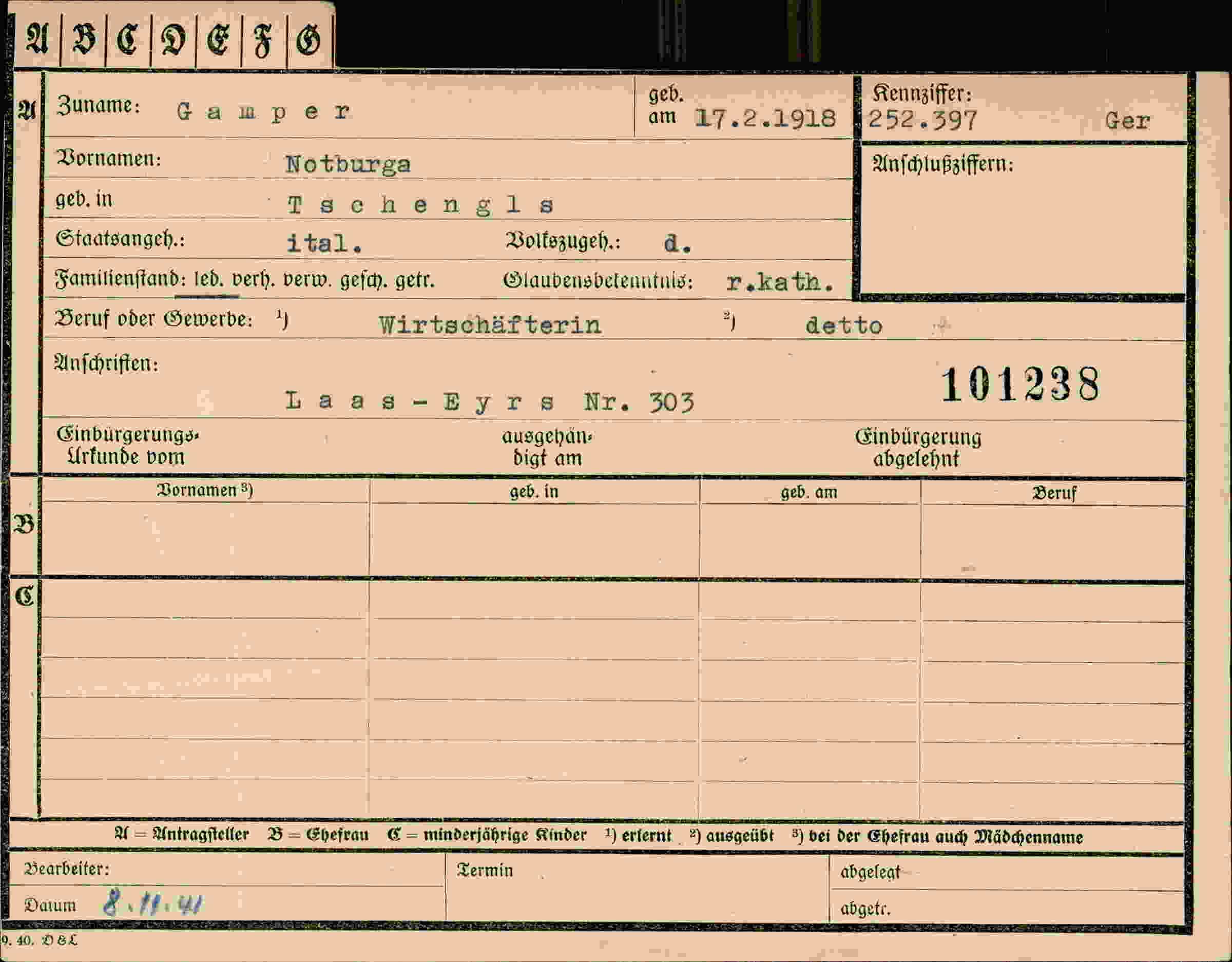Click the index tab letter G
This screenshot has height=962, width=1232.
click(309, 41)
